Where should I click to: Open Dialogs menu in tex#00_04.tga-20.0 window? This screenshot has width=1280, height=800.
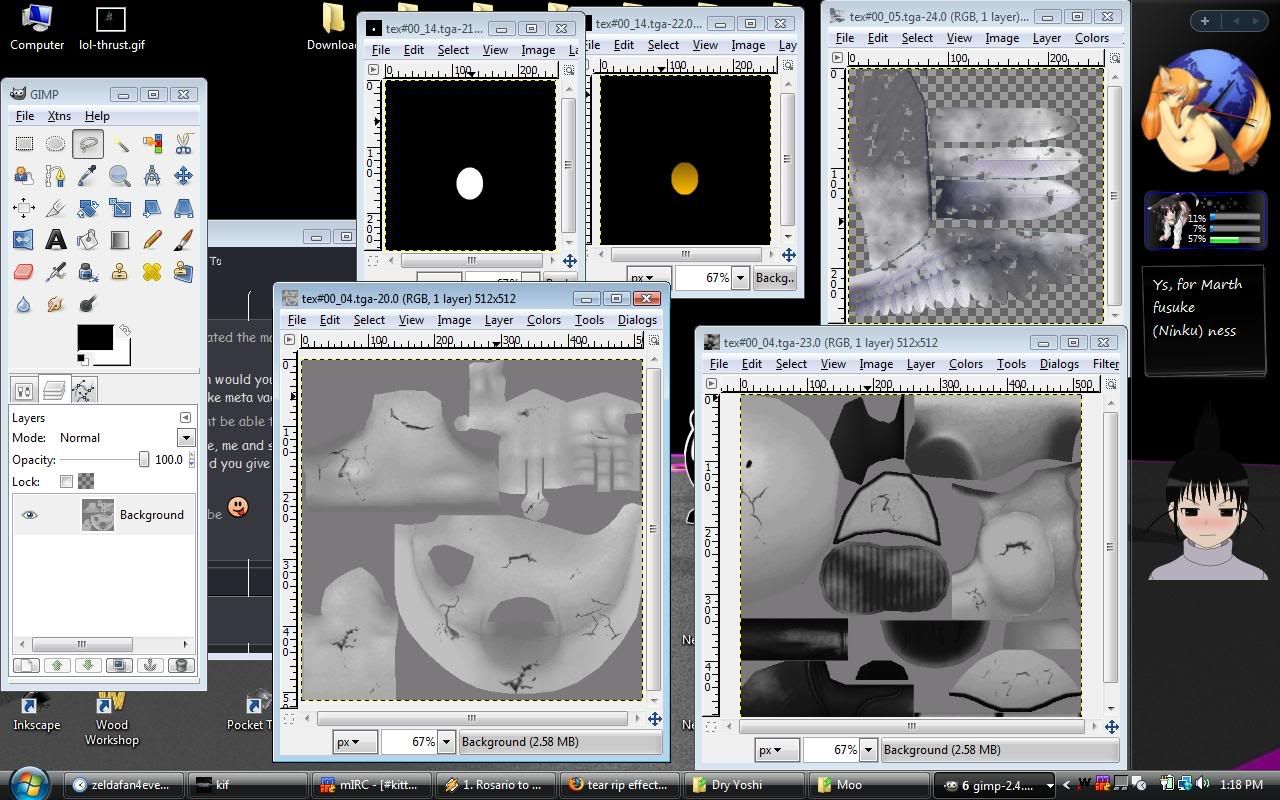click(637, 320)
